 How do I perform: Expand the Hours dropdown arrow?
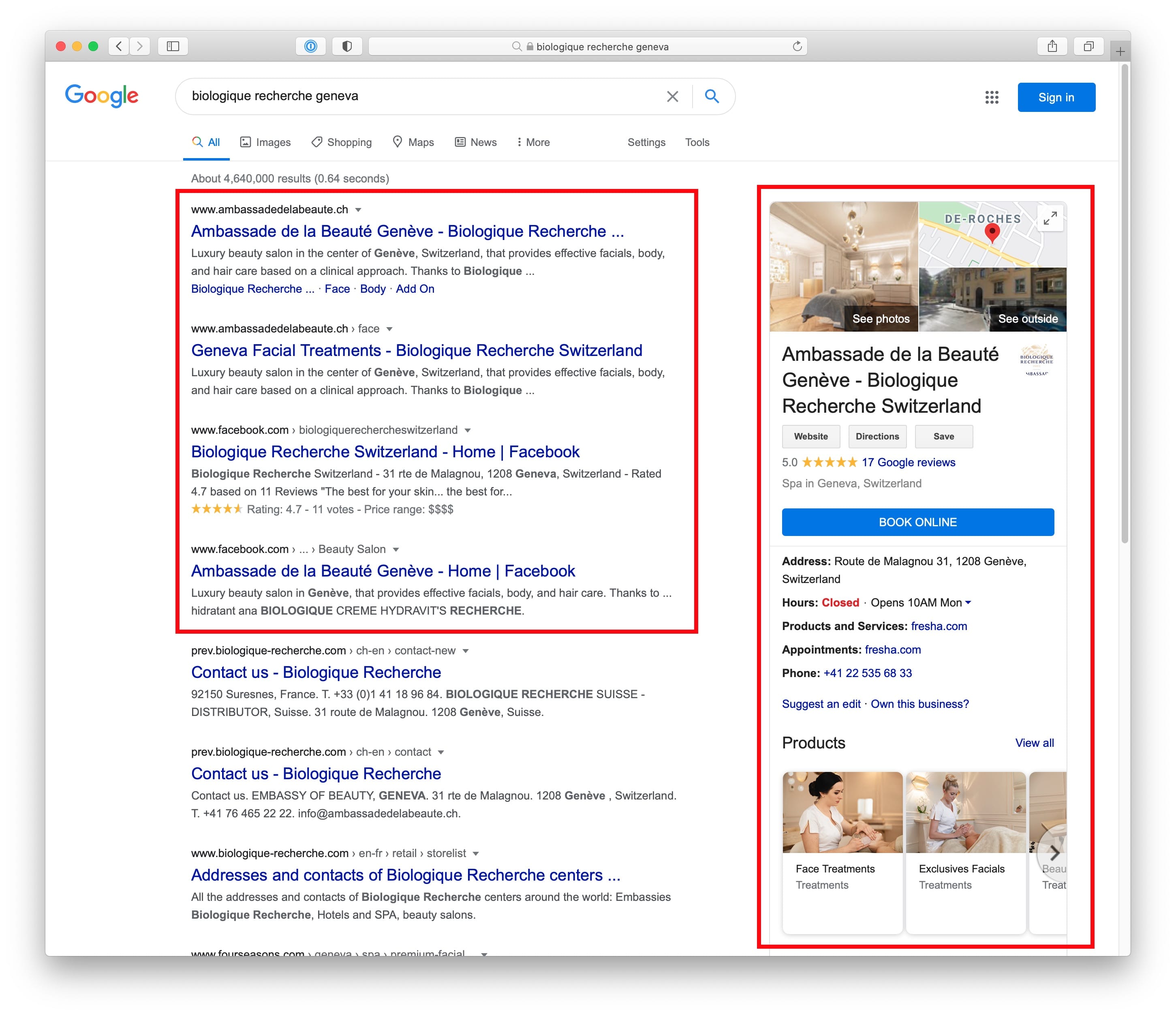(968, 602)
